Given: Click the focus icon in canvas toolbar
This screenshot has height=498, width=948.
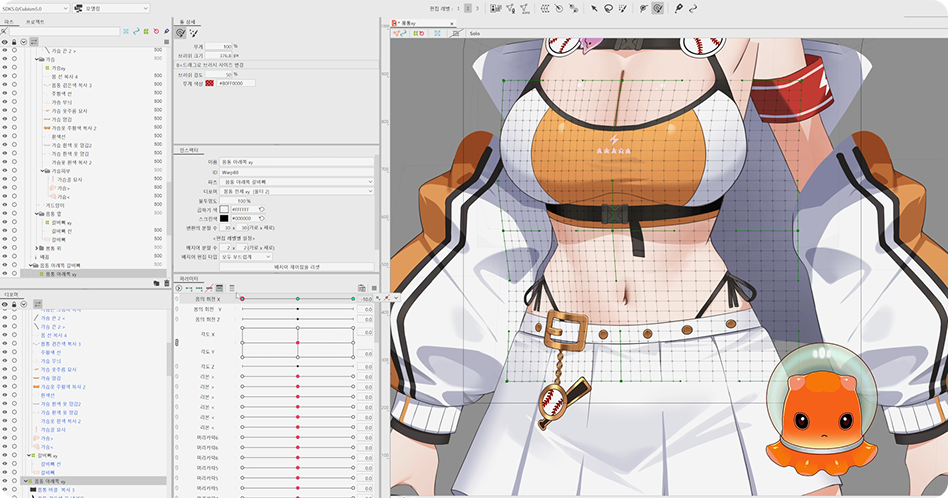Looking at the screenshot, I should coord(438,33).
